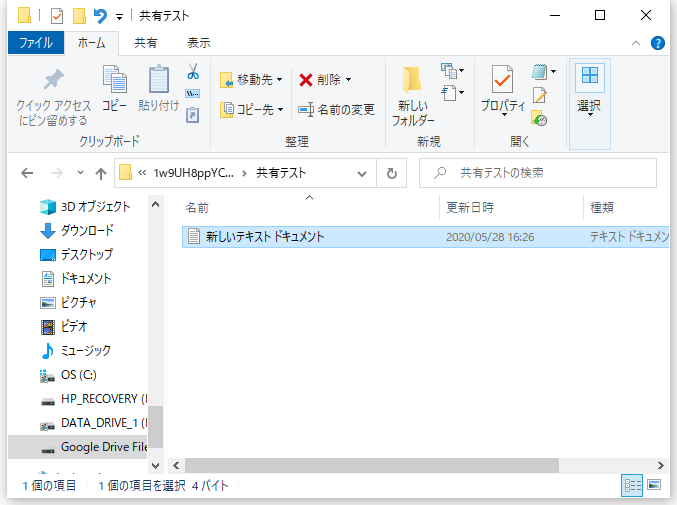The height and width of the screenshot is (505, 677).
Task: Go forward with the right arrow
Action: pos(57,174)
